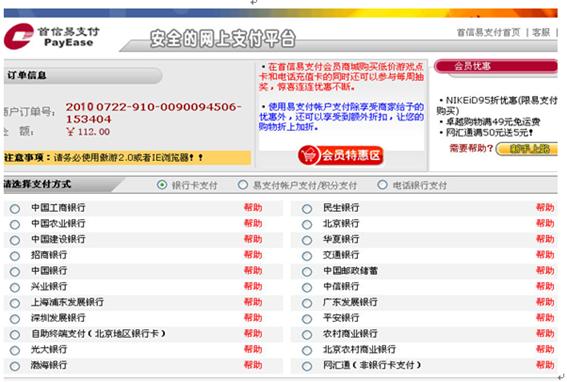Click the 安全的网上支付平台 banner

pyautogui.click(x=223, y=39)
